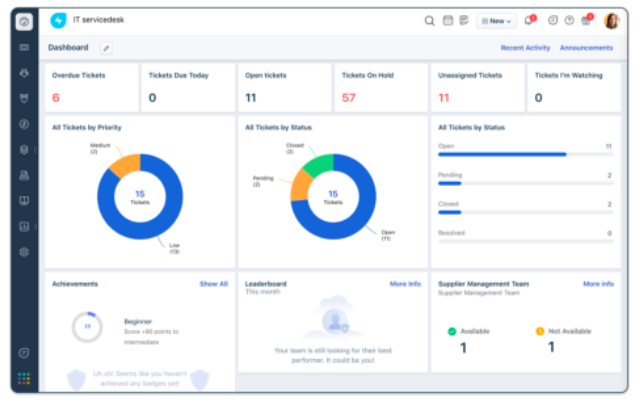Click the IT servicedesk title
The image size is (642, 405).
[x=98, y=20]
